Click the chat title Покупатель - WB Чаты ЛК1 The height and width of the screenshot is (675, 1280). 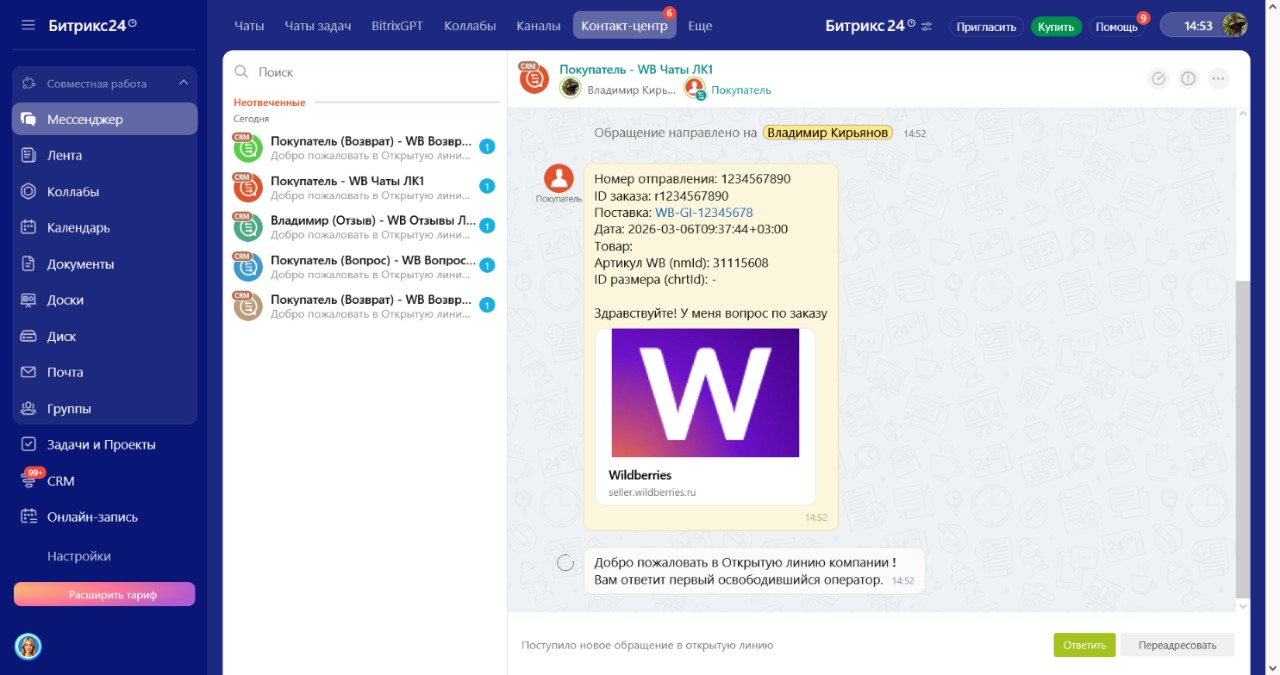coord(636,69)
